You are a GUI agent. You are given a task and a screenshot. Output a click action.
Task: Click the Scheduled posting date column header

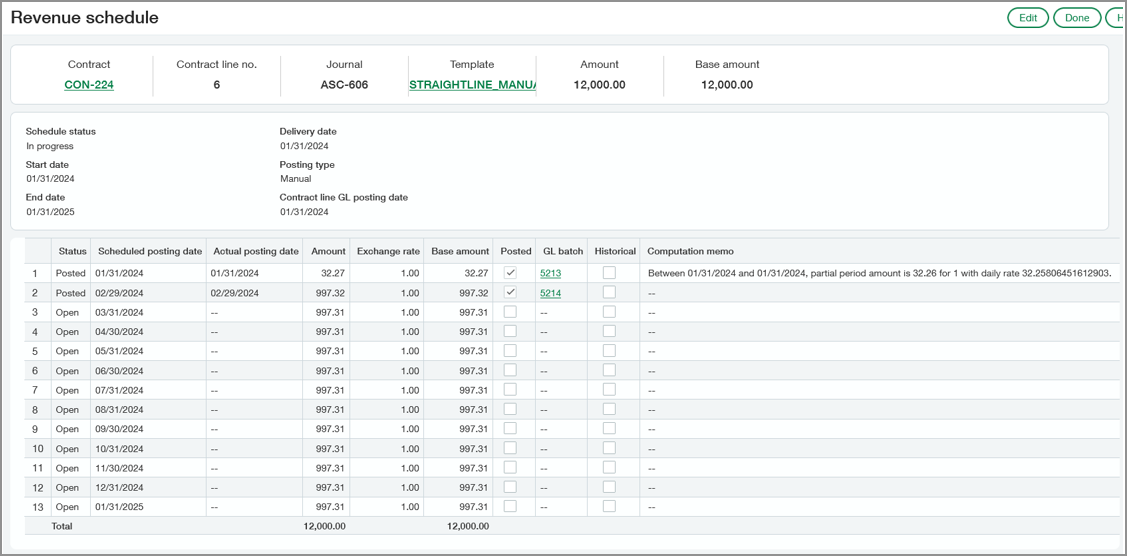point(150,251)
